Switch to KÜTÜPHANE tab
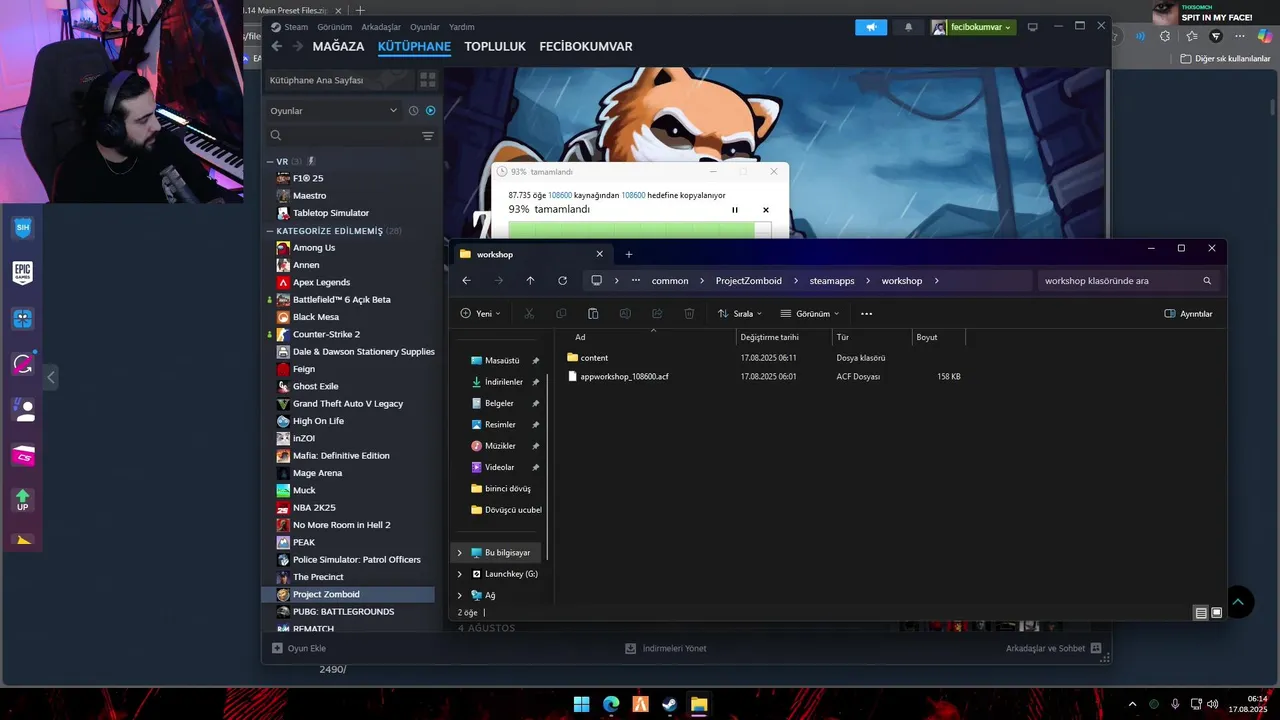1280x720 pixels. pos(414,46)
